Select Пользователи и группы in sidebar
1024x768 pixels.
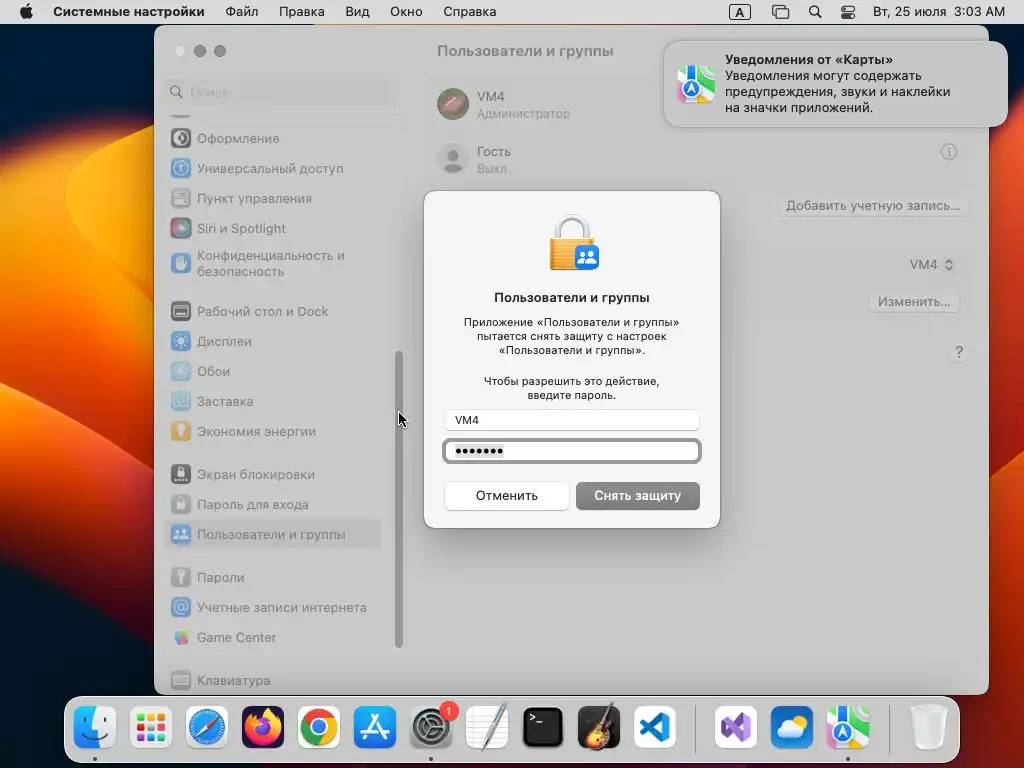point(274,535)
